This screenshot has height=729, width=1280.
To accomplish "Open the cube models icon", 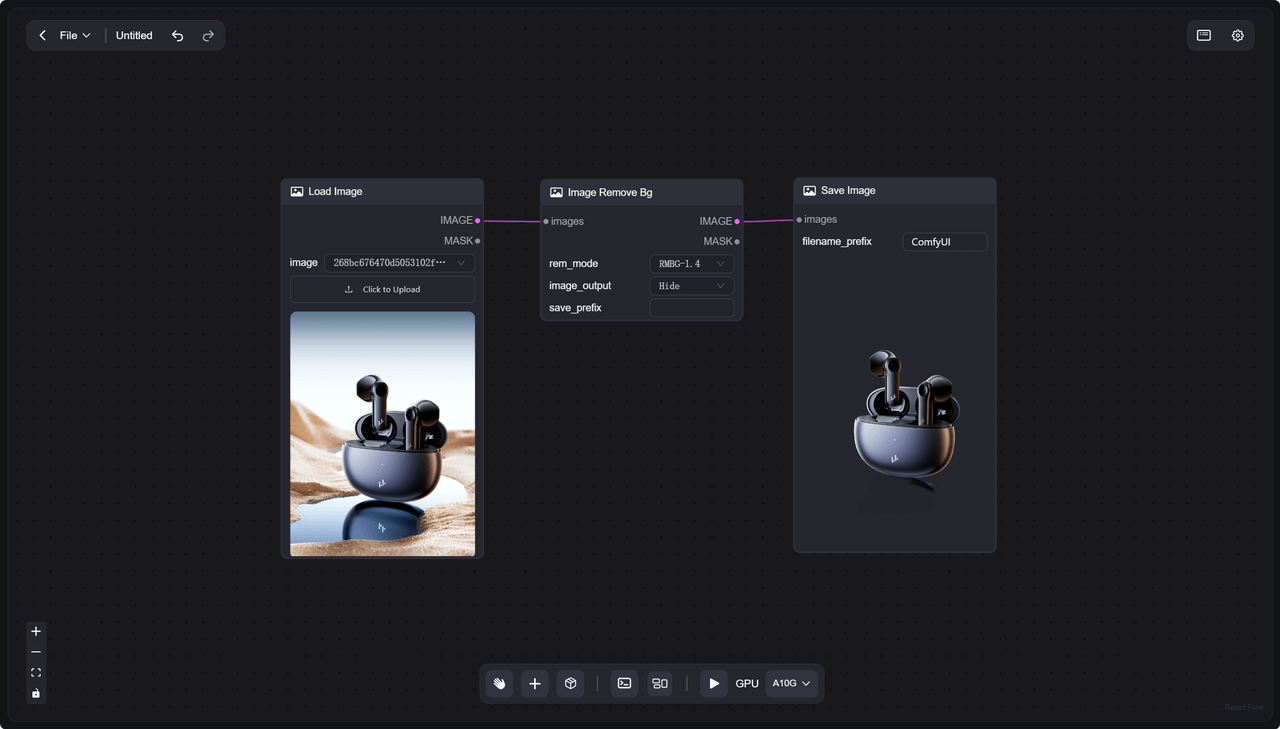I will [570, 684].
